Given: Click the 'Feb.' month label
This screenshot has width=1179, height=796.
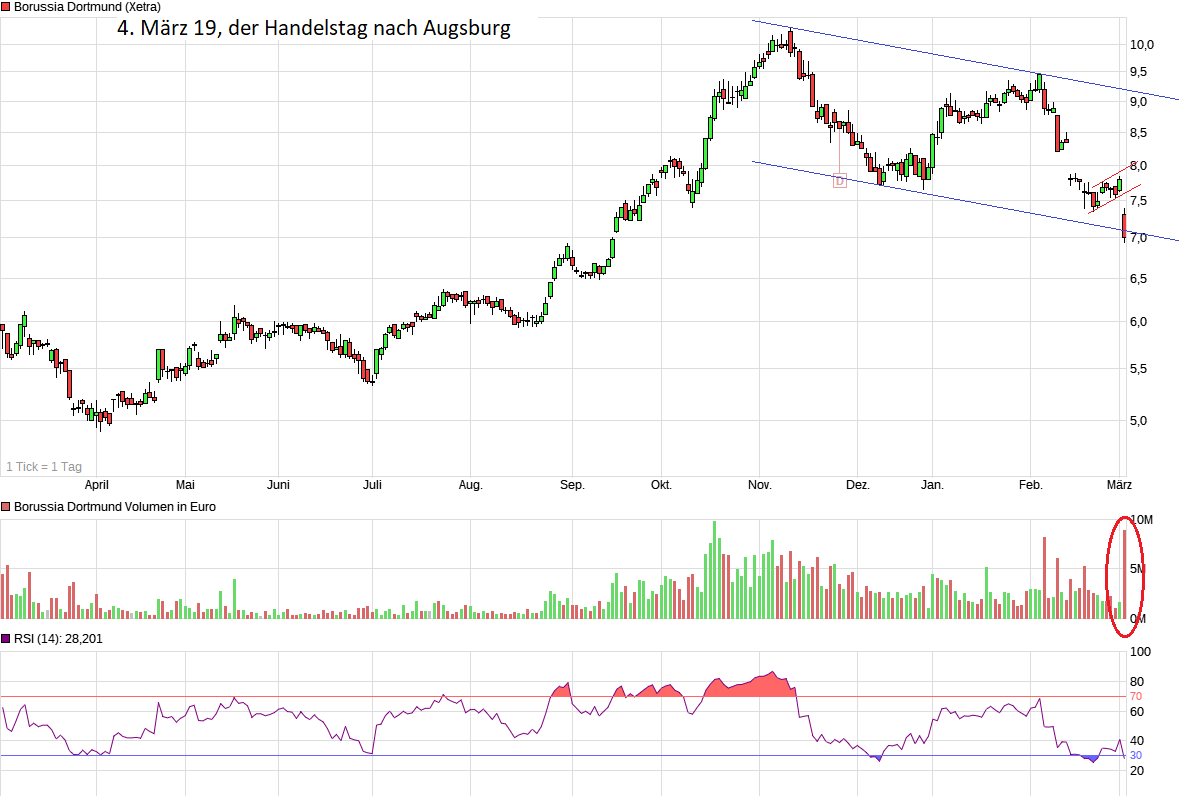Looking at the screenshot, I should pos(1031,485).
